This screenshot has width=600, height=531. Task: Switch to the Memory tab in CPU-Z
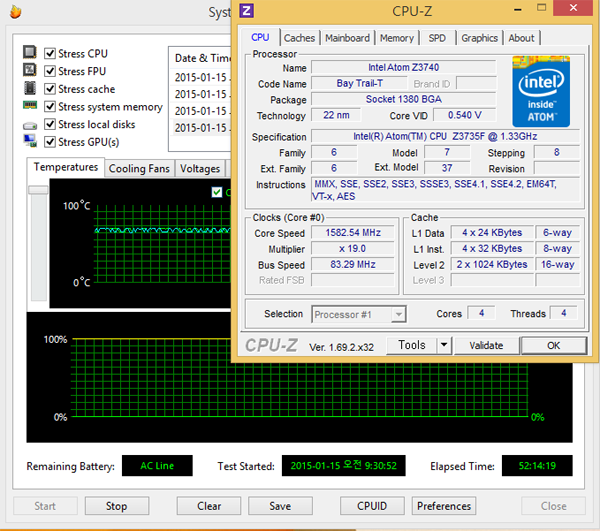point(397,38)
